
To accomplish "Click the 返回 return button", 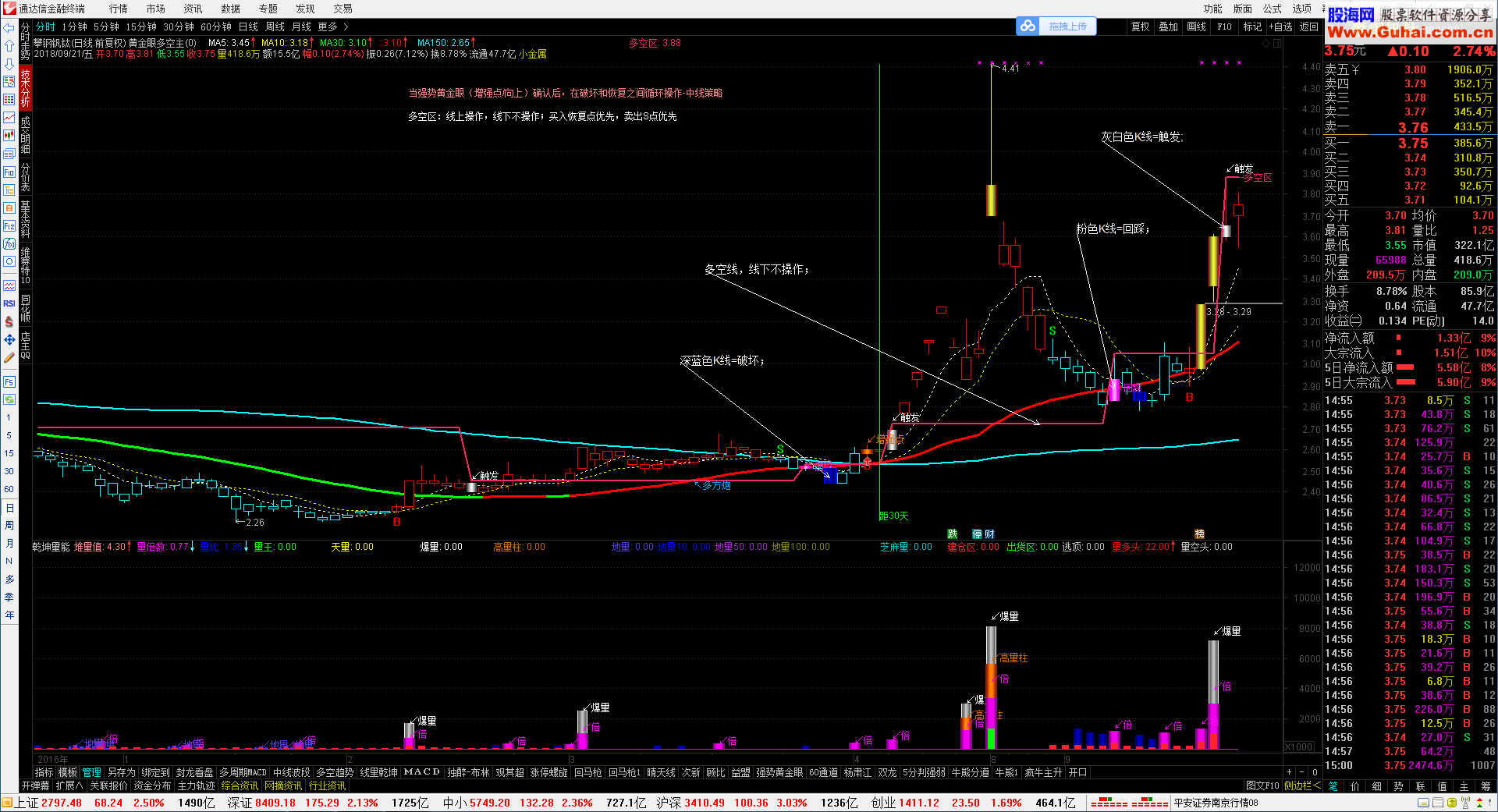I will coord(1308,27).
